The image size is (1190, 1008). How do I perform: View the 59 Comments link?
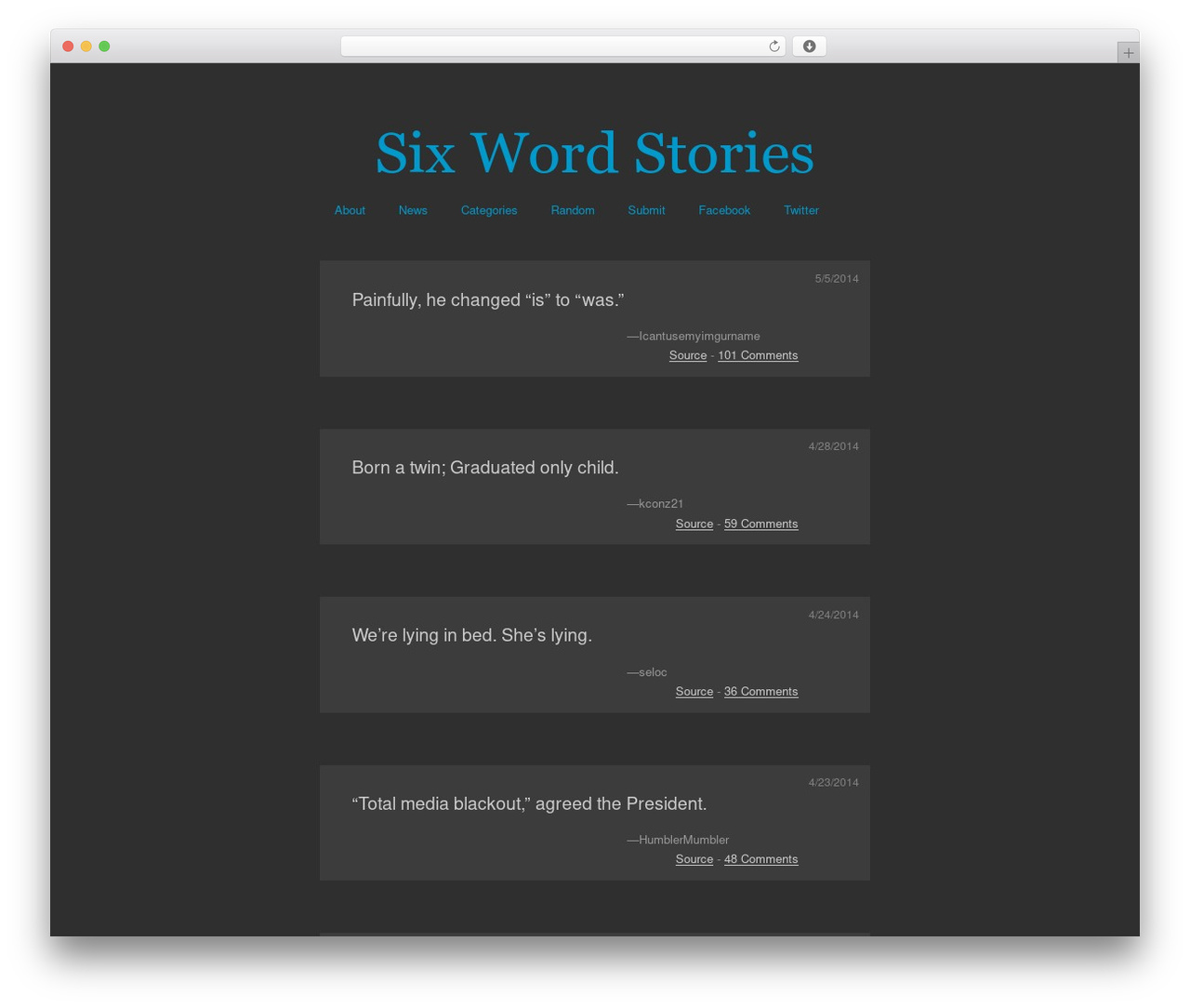(x=760, y=524)
